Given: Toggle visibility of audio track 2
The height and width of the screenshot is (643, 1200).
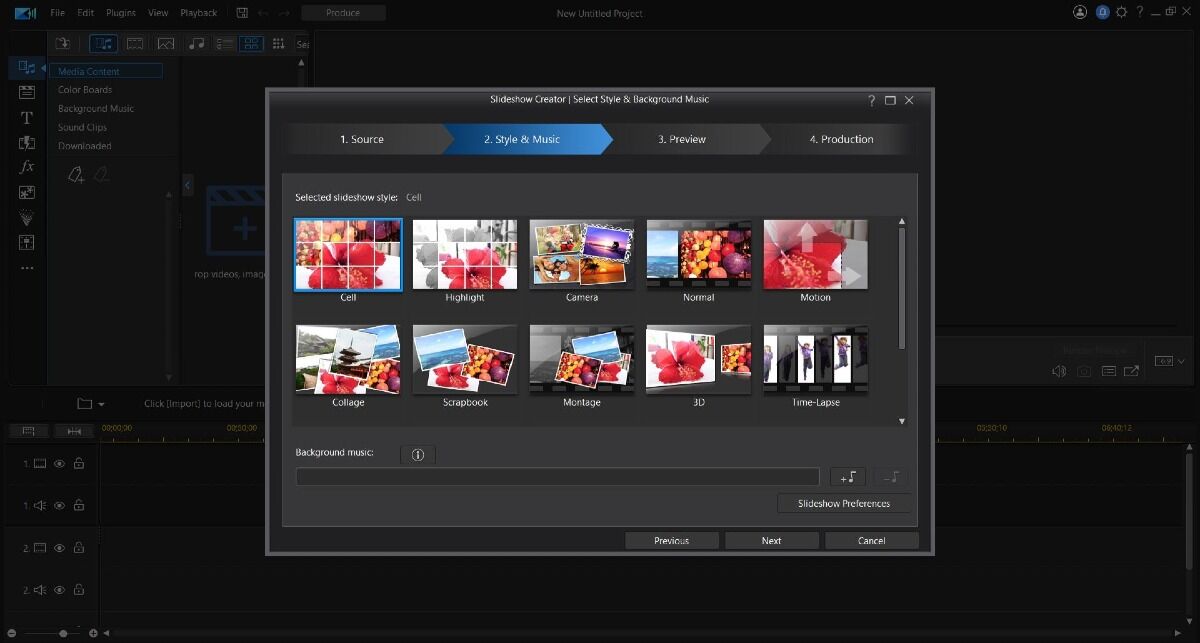Looking at the screenshot, I should click(60, 590).
